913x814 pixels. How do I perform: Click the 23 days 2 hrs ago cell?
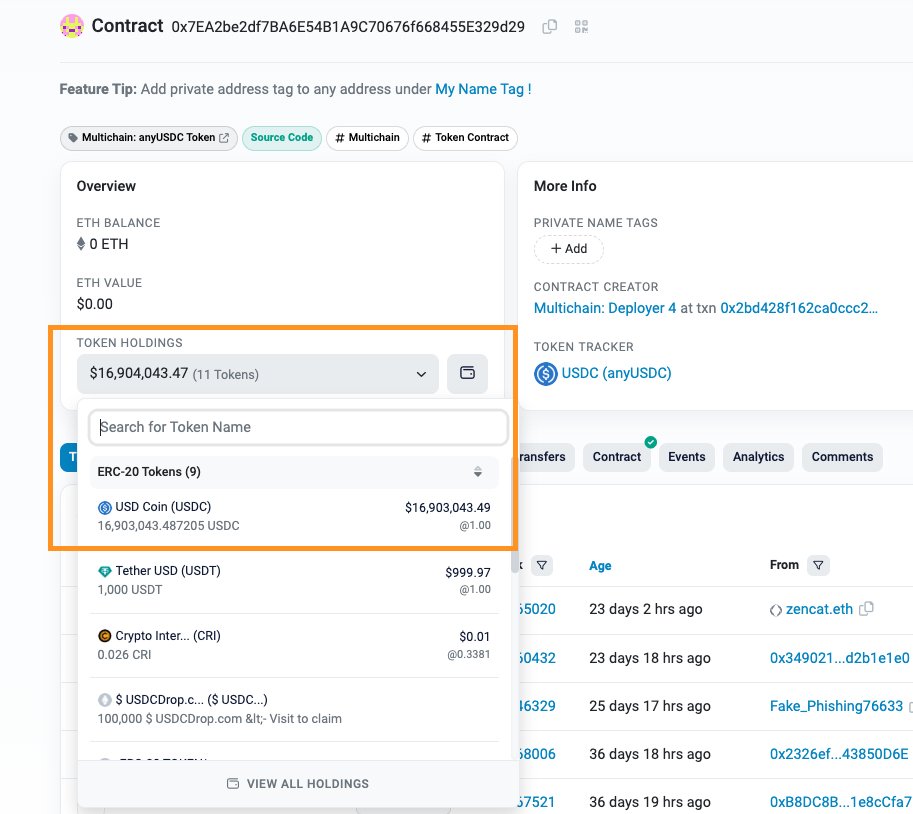tap(646, 609)
